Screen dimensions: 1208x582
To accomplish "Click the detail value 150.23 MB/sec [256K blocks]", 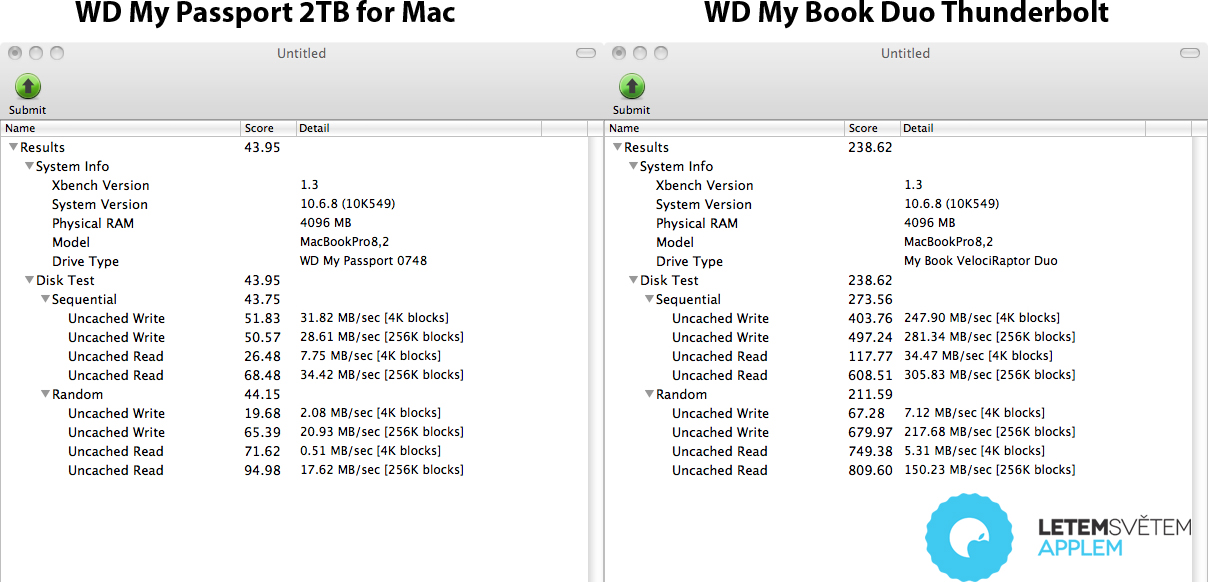I will [989, 470].
